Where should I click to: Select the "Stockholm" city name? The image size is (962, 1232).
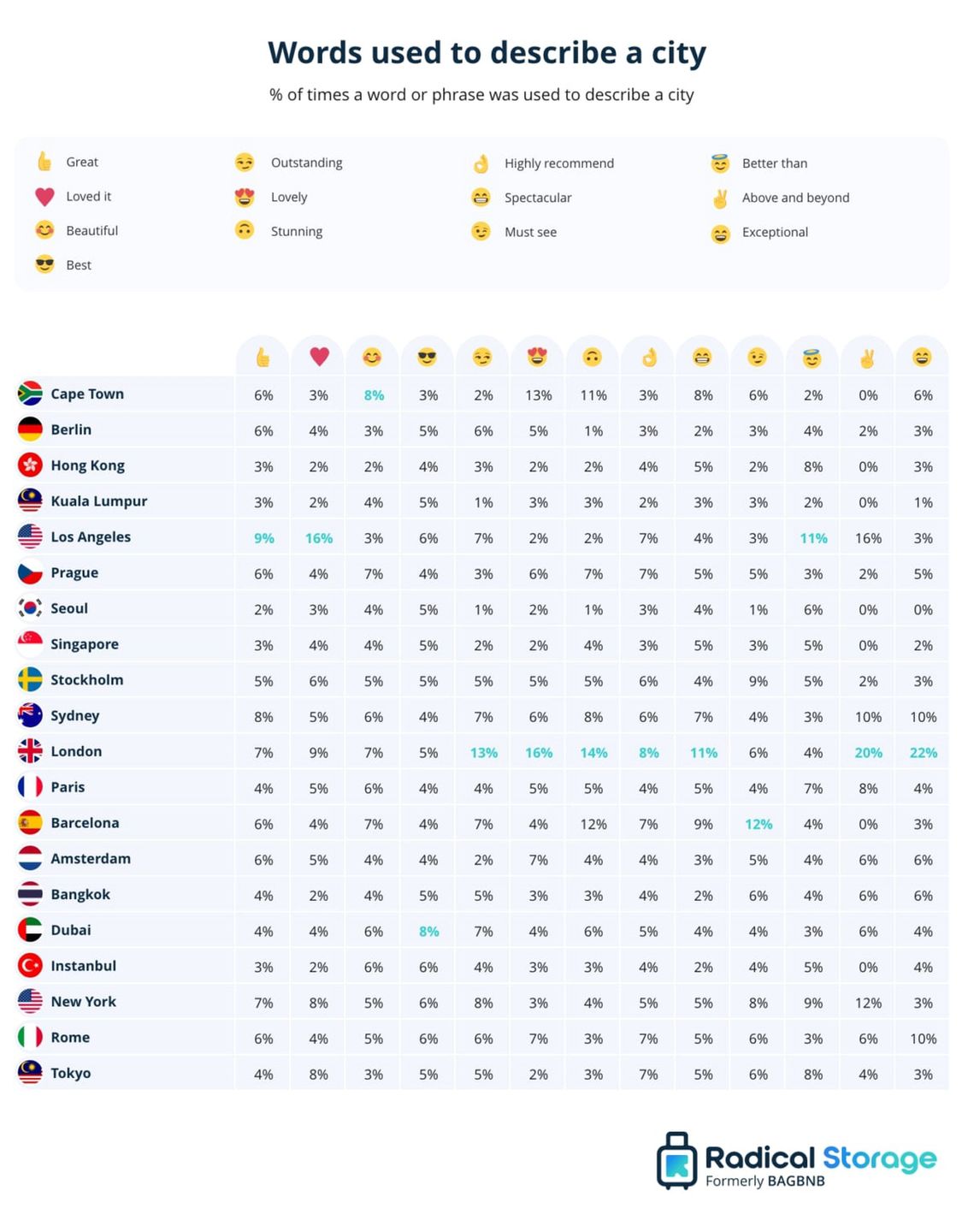[x=86, y=680]
